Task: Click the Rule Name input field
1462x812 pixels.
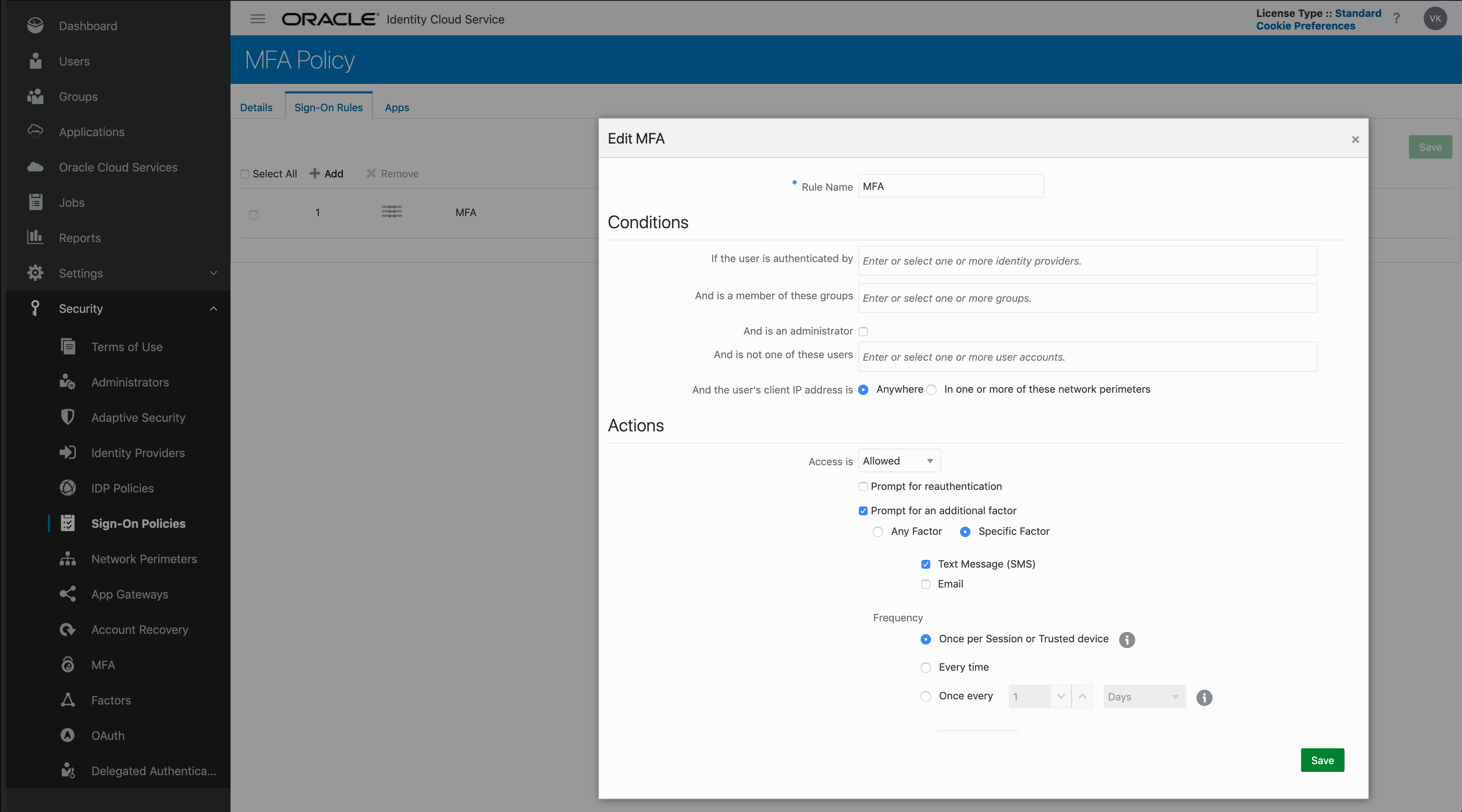Action: tap(950, 186)
